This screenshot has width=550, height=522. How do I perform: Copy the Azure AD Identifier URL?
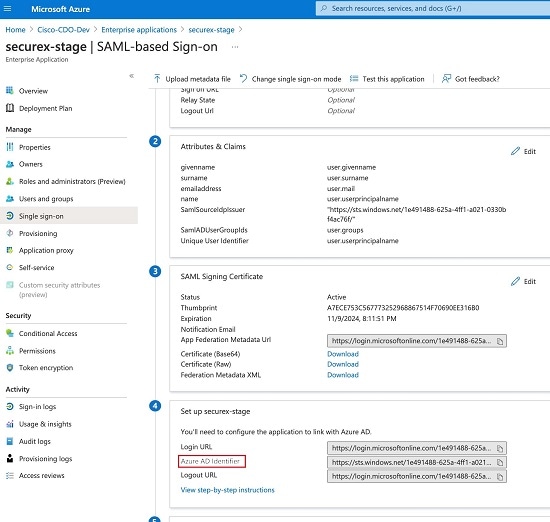[500, 463]
